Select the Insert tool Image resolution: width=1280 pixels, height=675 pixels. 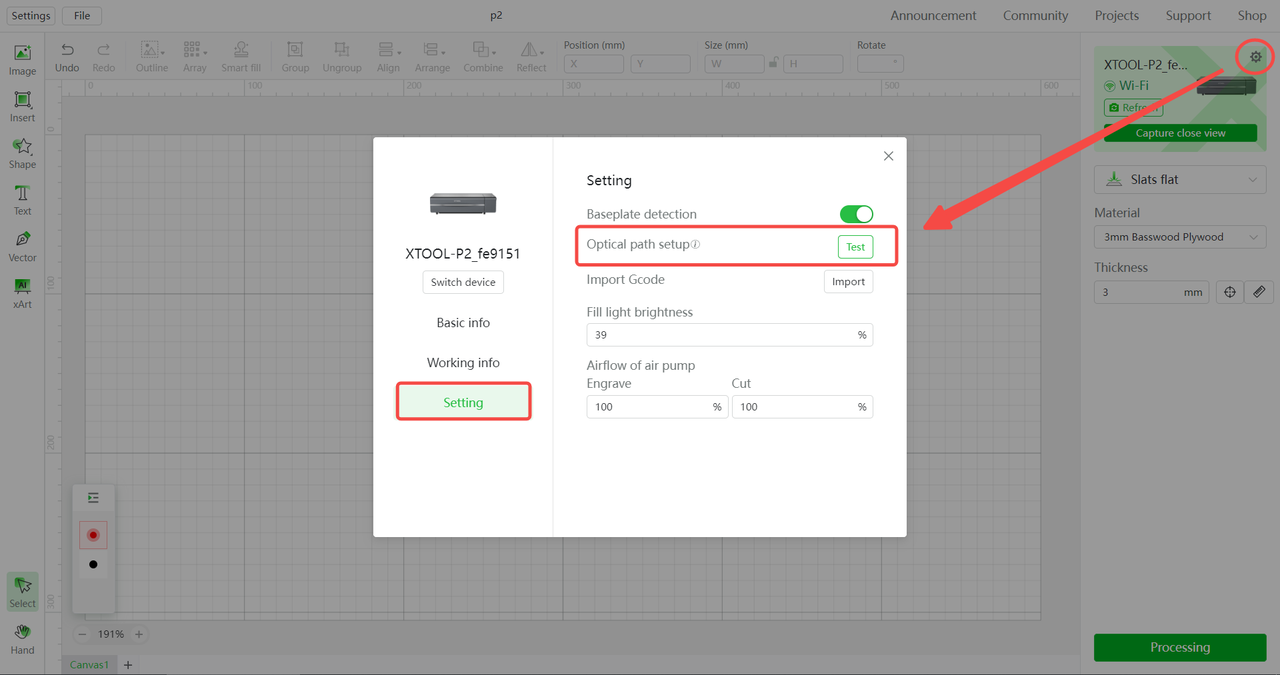[22, 106]
